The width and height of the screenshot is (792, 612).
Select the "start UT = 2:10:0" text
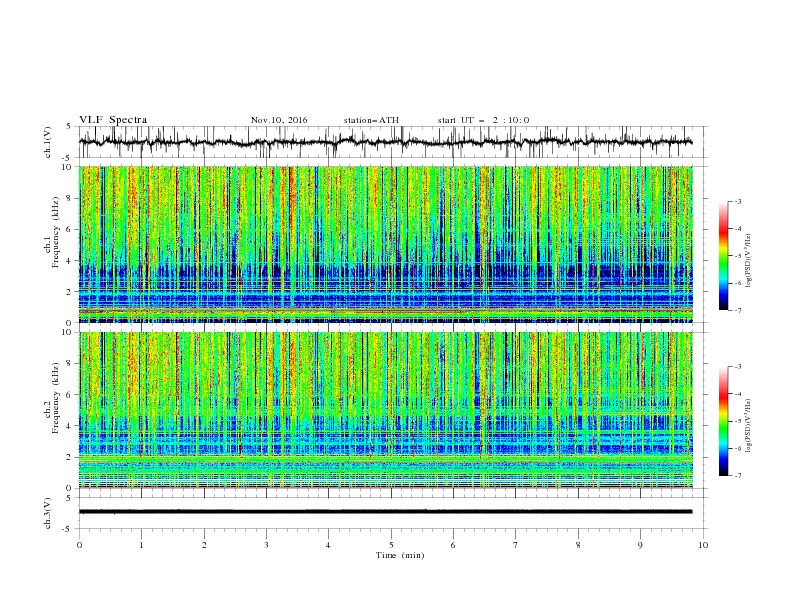tap(483, 120)
